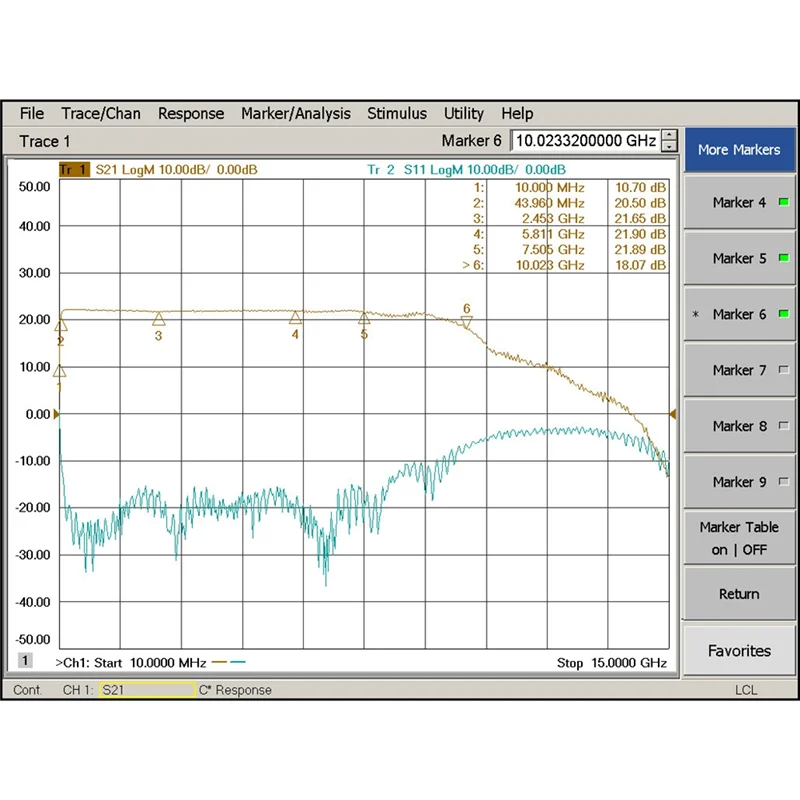The width and height of the screenshot is (800, 800).
Task: Click the Marker 6 frequency input field
Action: tap(586, 140)
